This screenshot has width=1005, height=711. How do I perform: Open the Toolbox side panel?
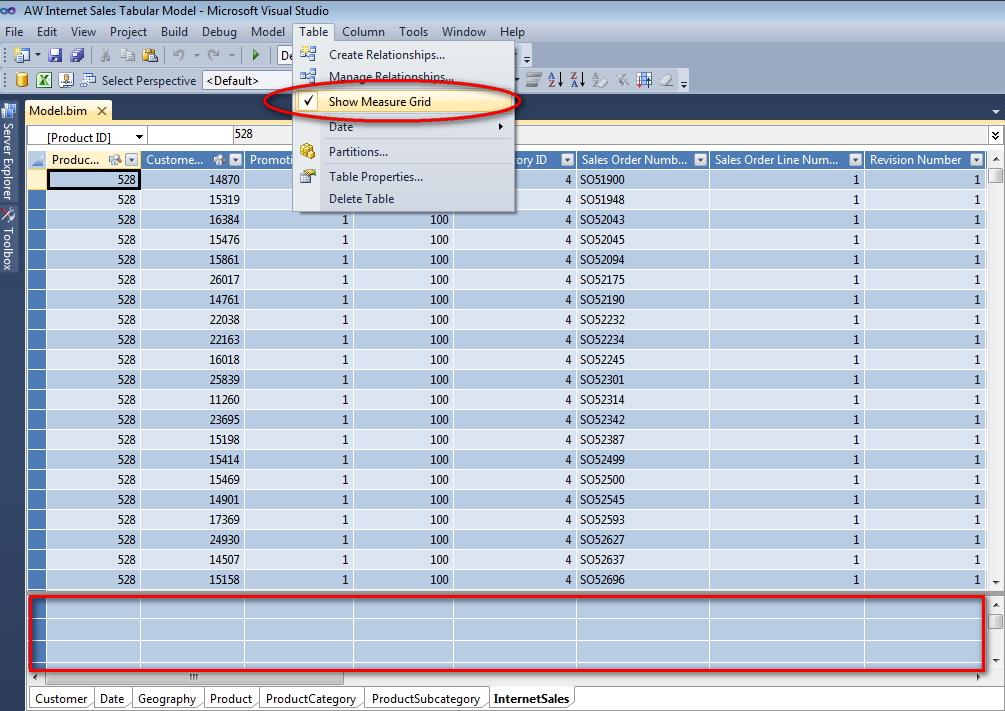point(8,238)
